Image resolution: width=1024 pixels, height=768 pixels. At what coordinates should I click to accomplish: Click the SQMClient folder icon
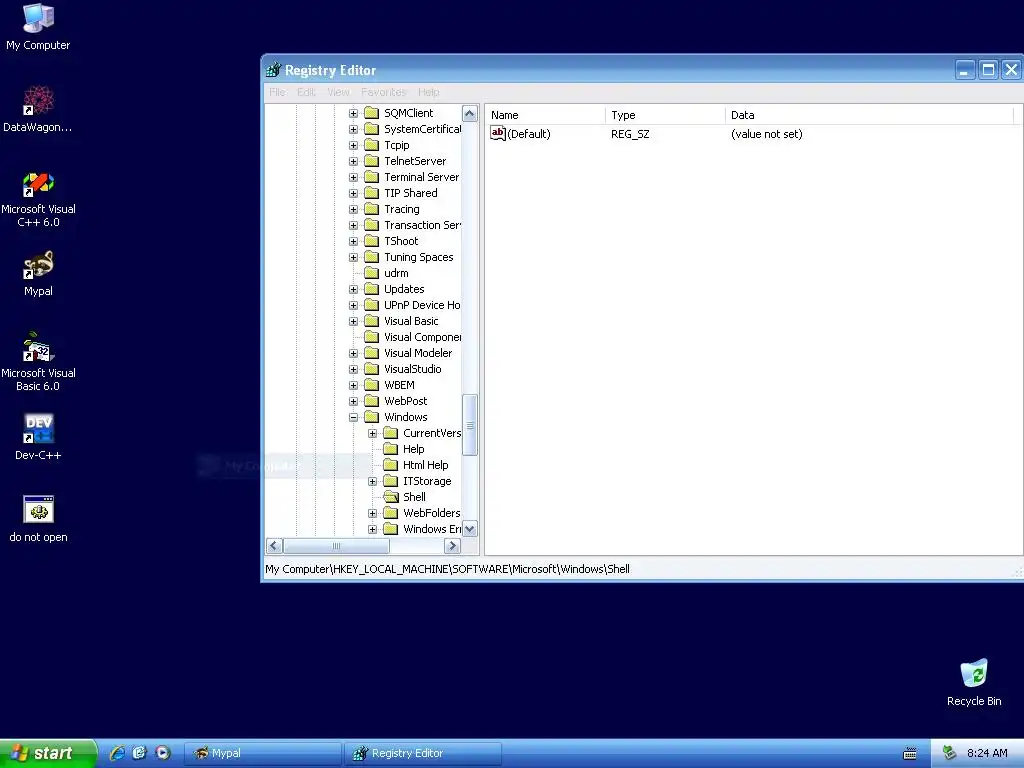pos(371,113)
